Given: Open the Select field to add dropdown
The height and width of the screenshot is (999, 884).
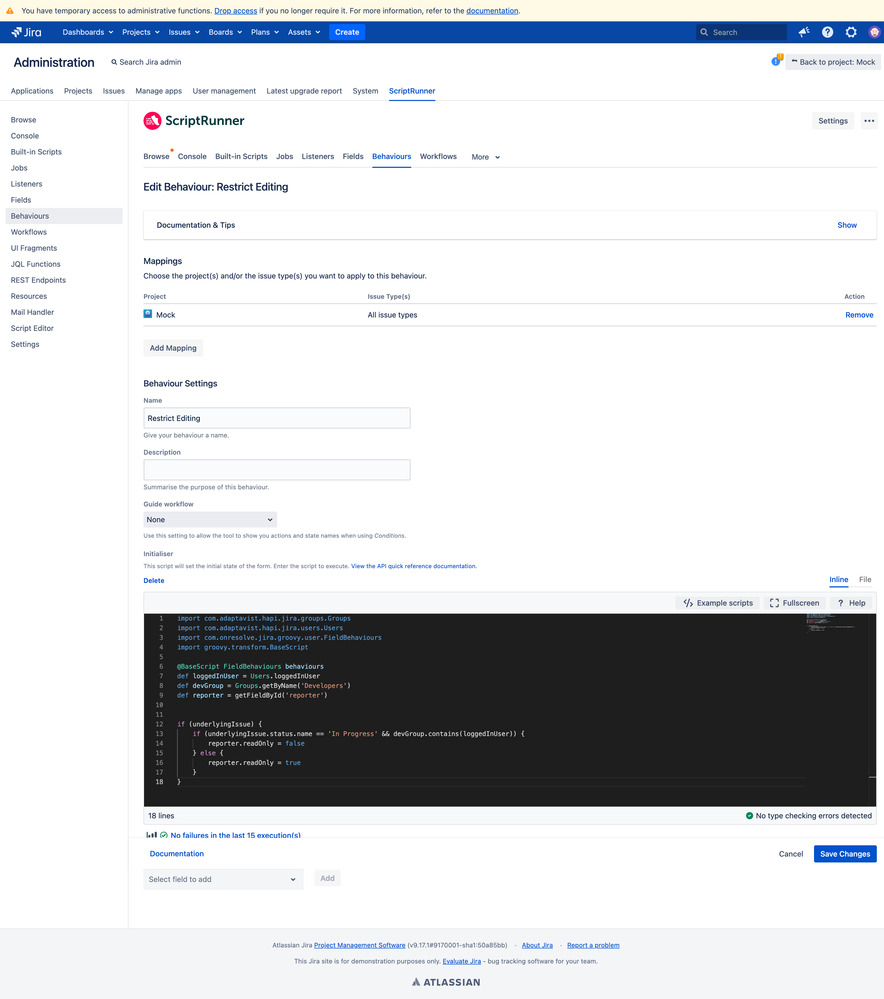Looking at the screenshot, I should click(222, 879).
